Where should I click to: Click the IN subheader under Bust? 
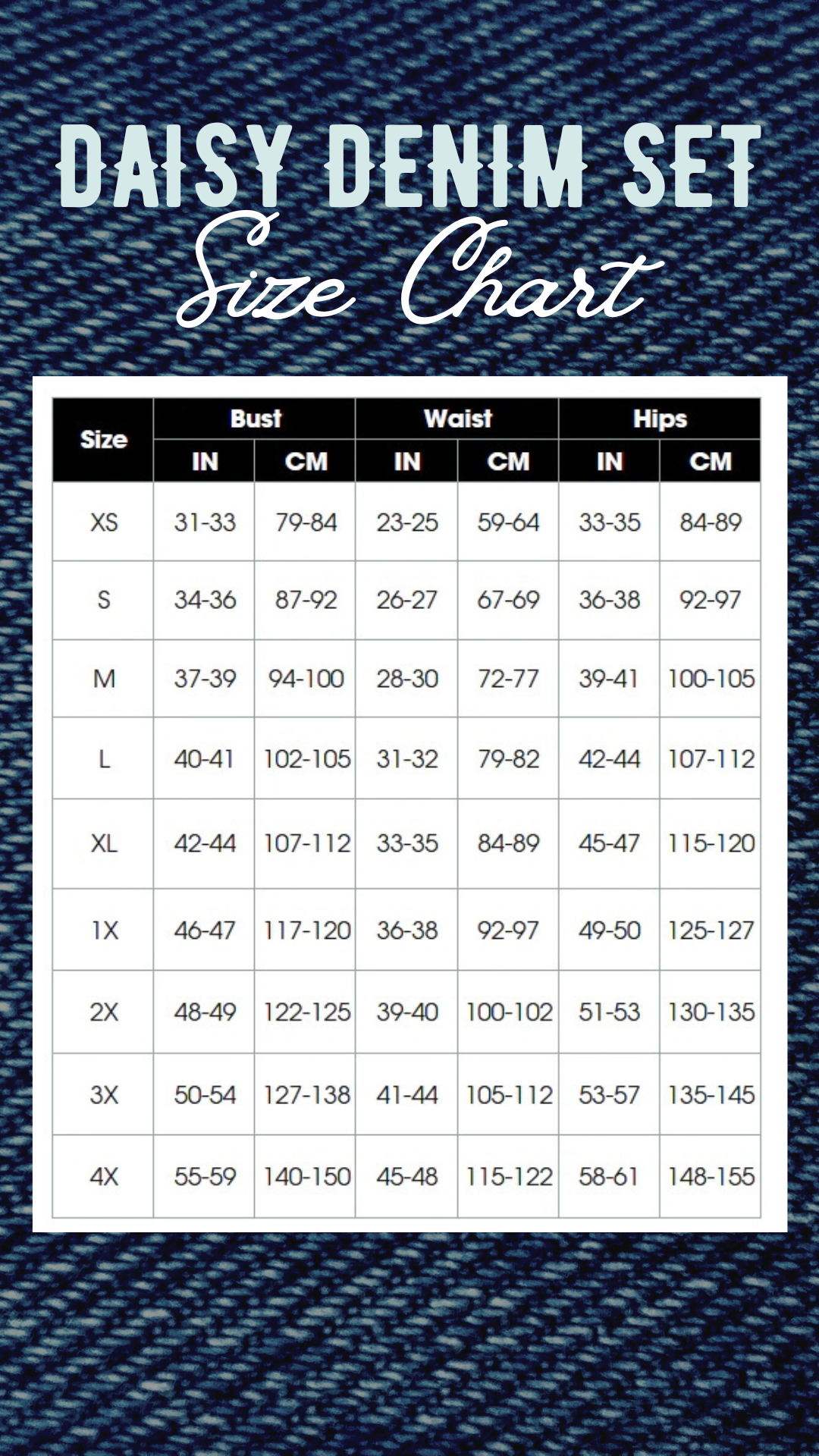[x=205, y=461]
